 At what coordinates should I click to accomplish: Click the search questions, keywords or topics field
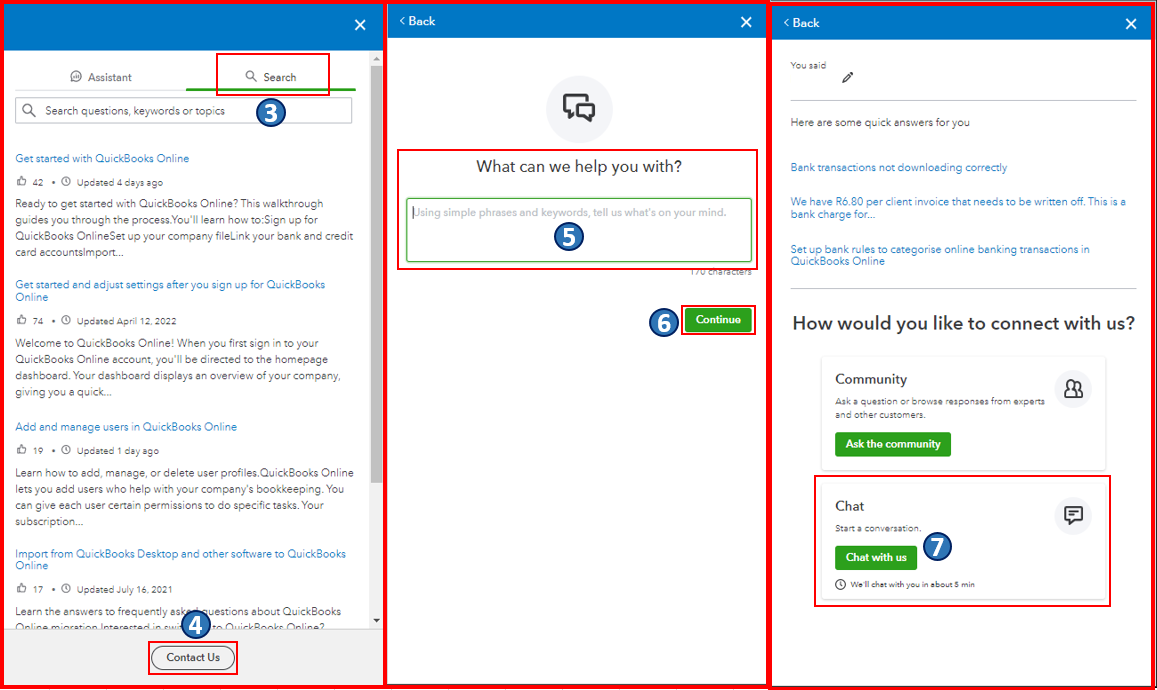click(x=183, y=111)
